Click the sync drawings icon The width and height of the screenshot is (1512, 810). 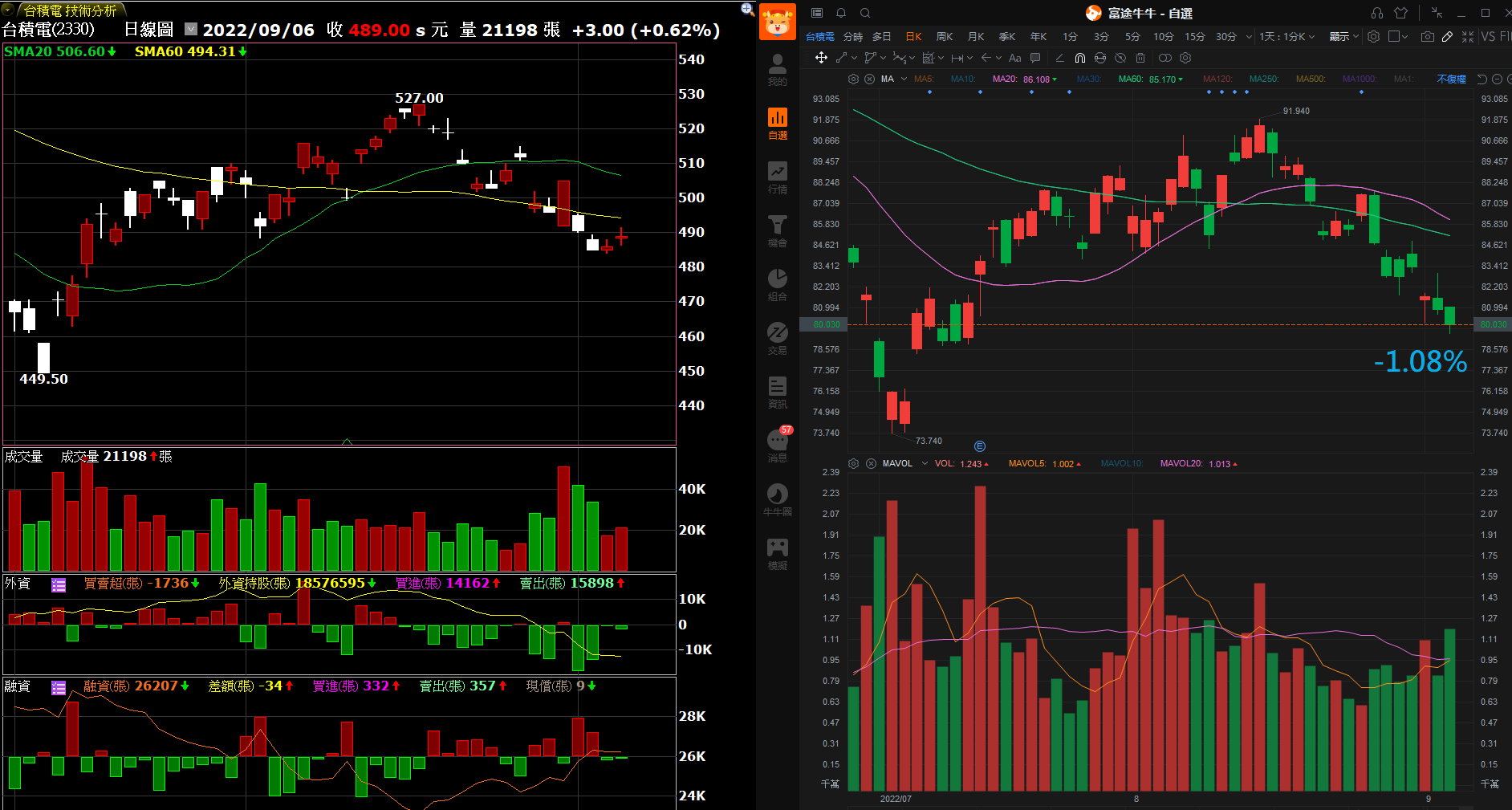[x=1100, y=58]
